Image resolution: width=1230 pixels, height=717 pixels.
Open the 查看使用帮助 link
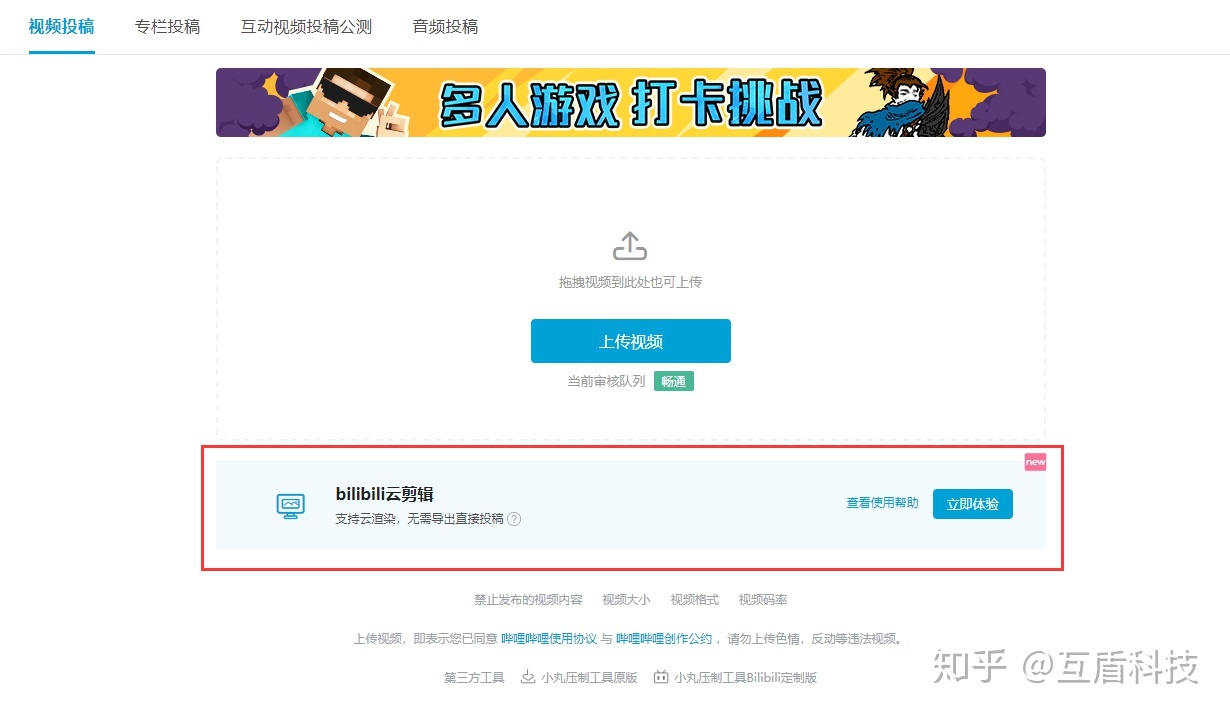(882, 503)
